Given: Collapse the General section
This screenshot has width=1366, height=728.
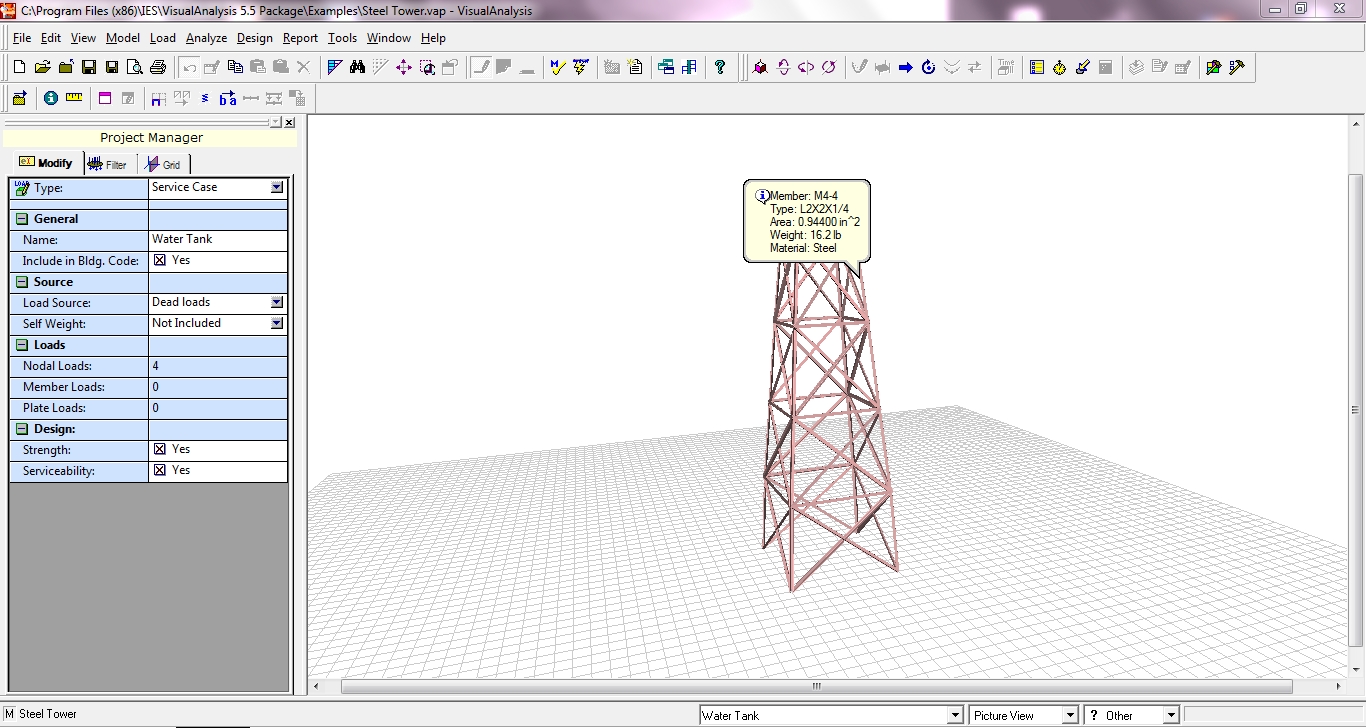Looking at the screenshot, I should [22, 219].
